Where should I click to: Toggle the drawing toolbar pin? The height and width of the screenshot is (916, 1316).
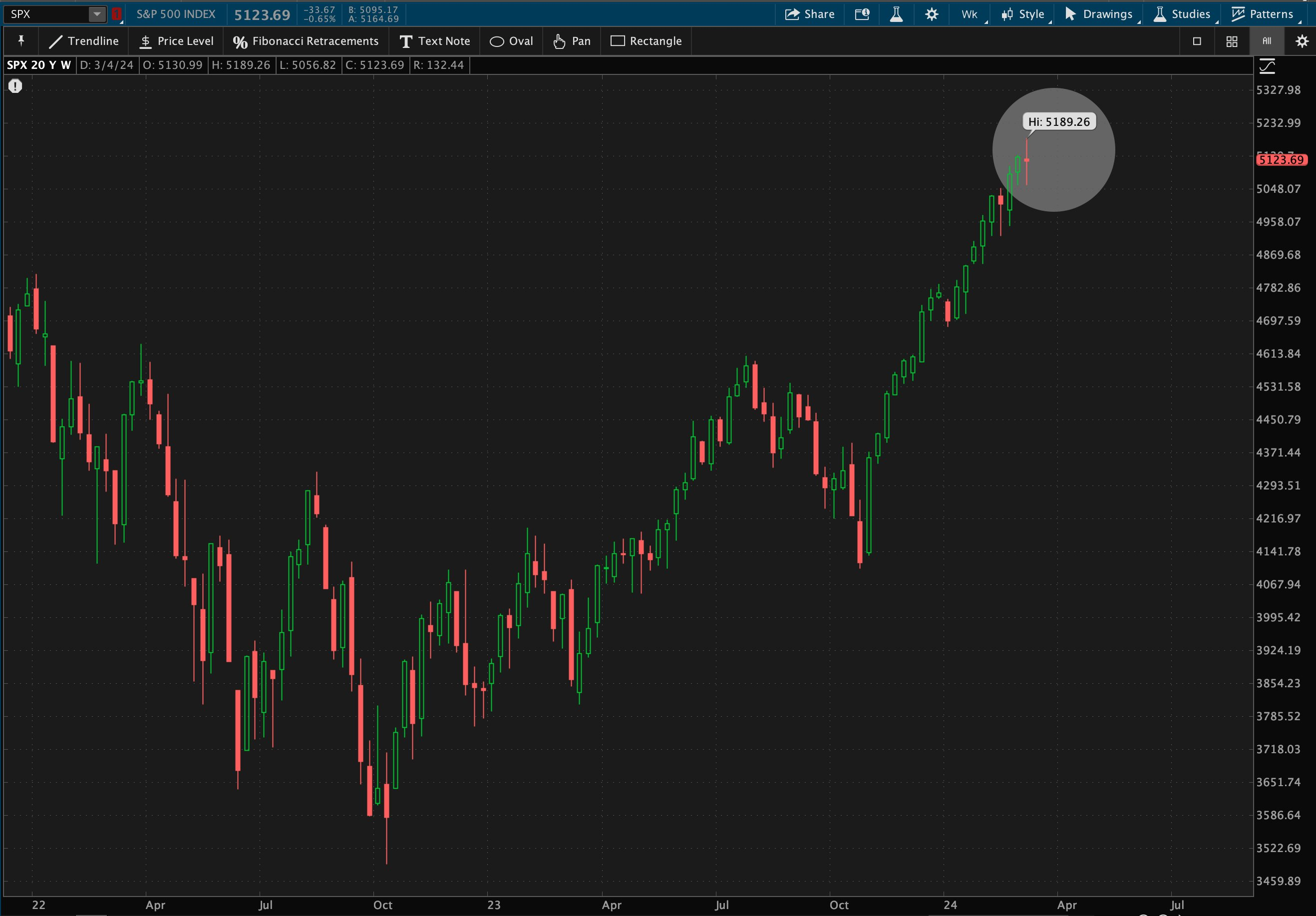coord(21,41)
